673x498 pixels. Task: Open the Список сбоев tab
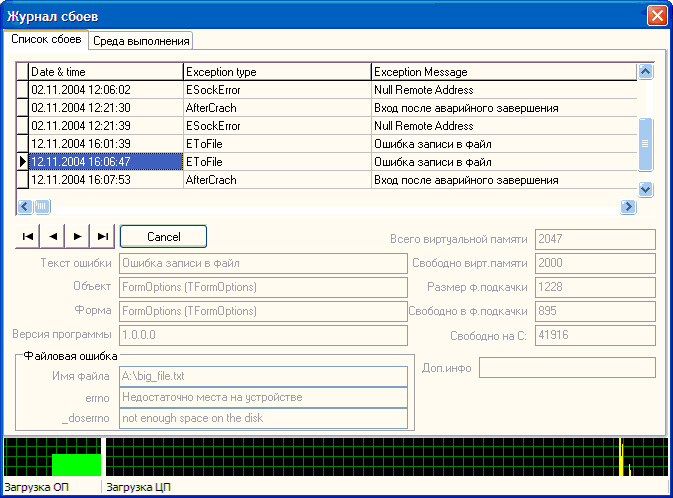(46, 40)
